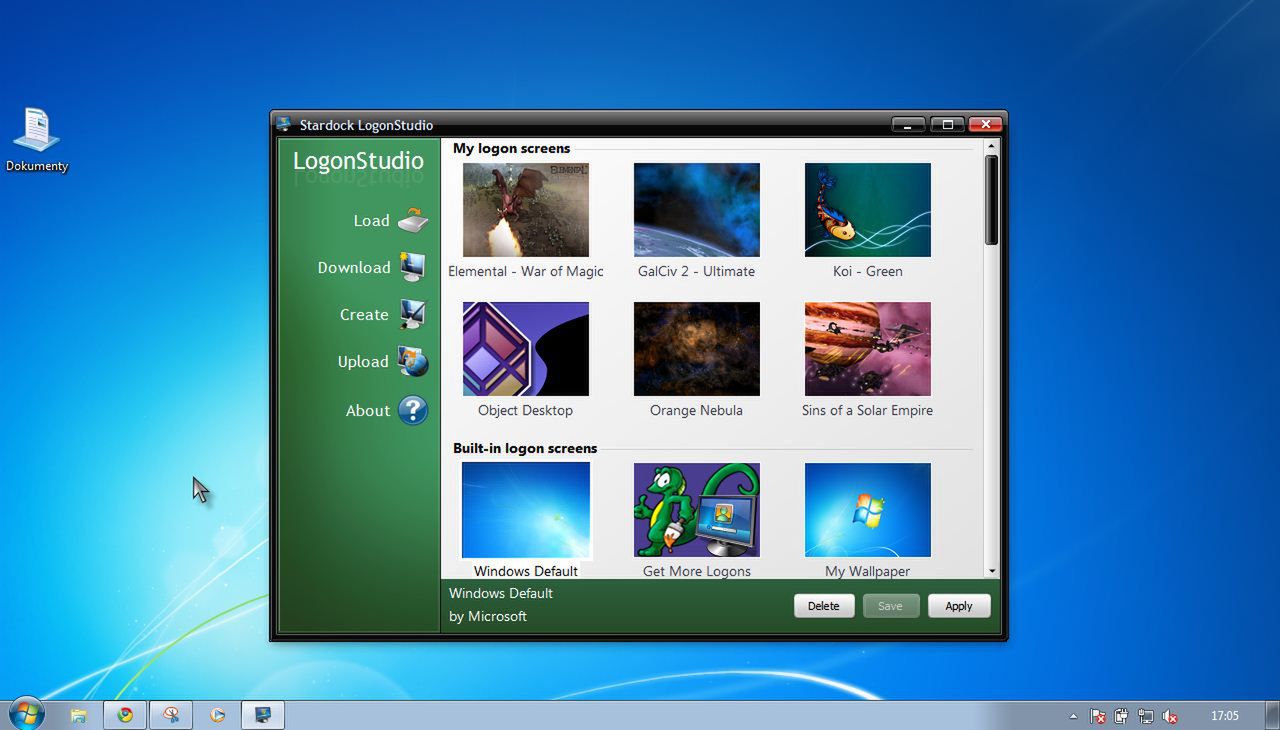Minimize the LogonStudio window
This screenshot has width=1280, height=730.
[x=908, y=124]
